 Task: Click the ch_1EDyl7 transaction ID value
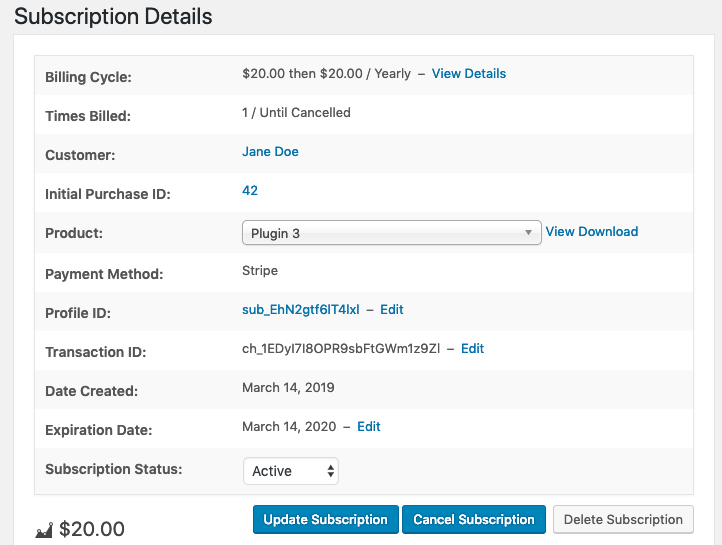[339, 349]
